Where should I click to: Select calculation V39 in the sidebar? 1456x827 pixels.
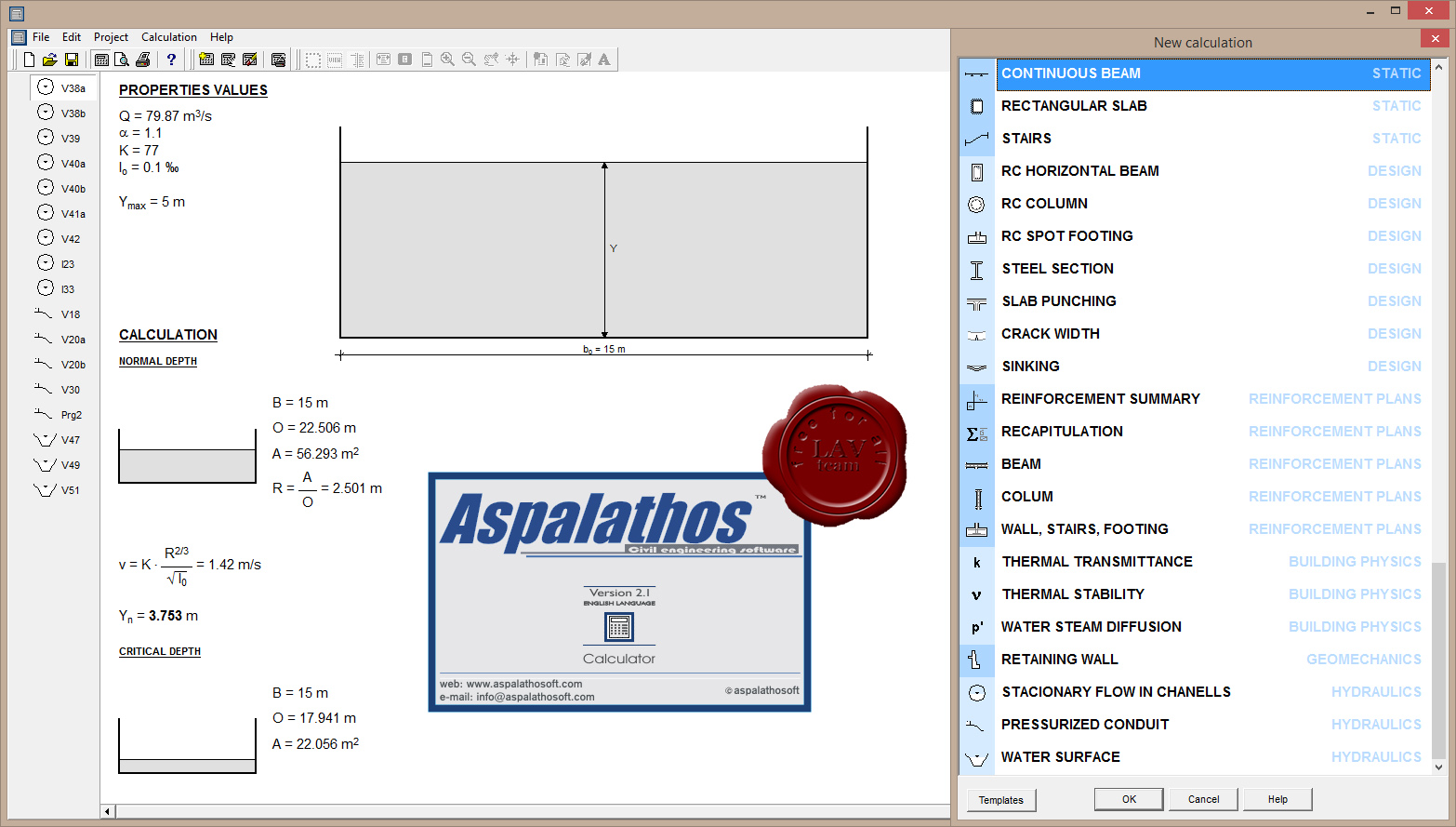click(62, 138)
